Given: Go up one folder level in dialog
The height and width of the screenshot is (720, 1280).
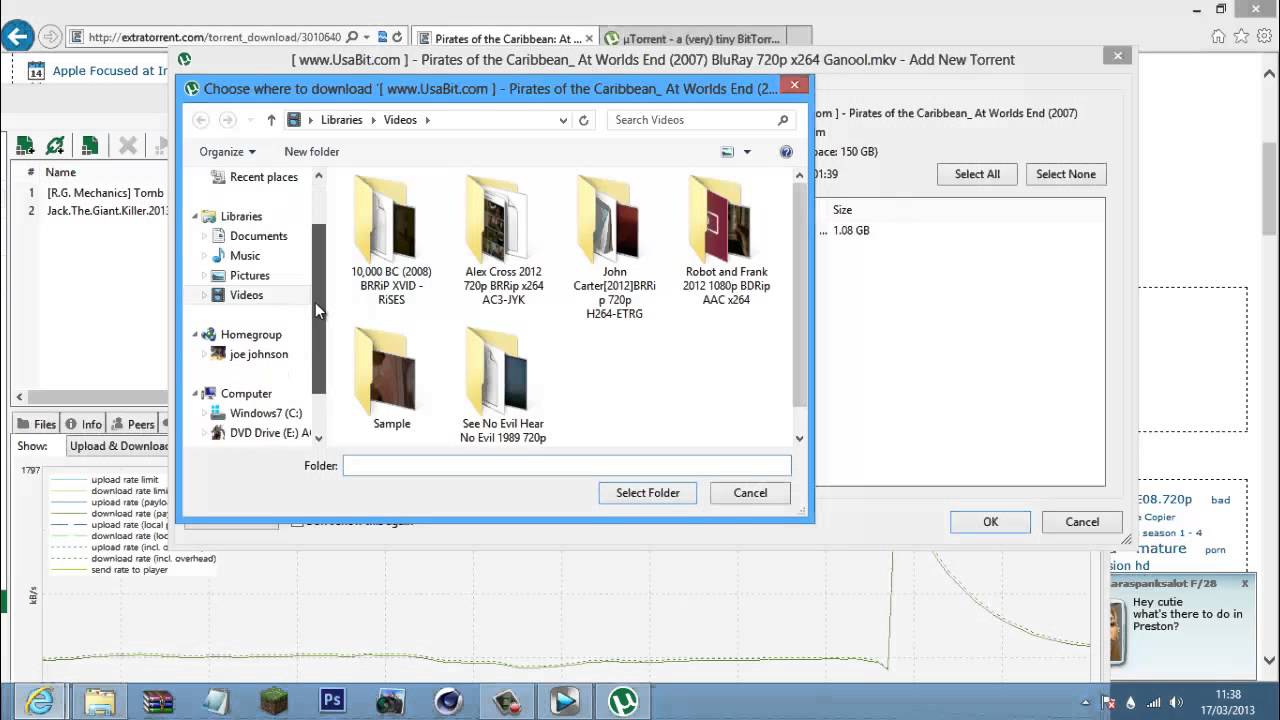Looking at the screenshot, I should pyautogui.click(x=271, y=120).
